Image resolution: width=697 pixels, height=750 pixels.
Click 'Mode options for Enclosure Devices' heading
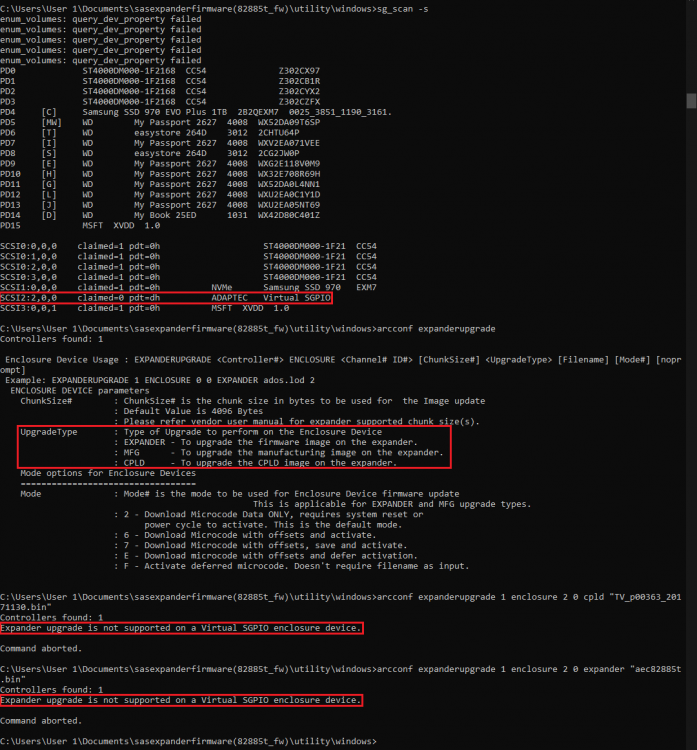point(108,473)
